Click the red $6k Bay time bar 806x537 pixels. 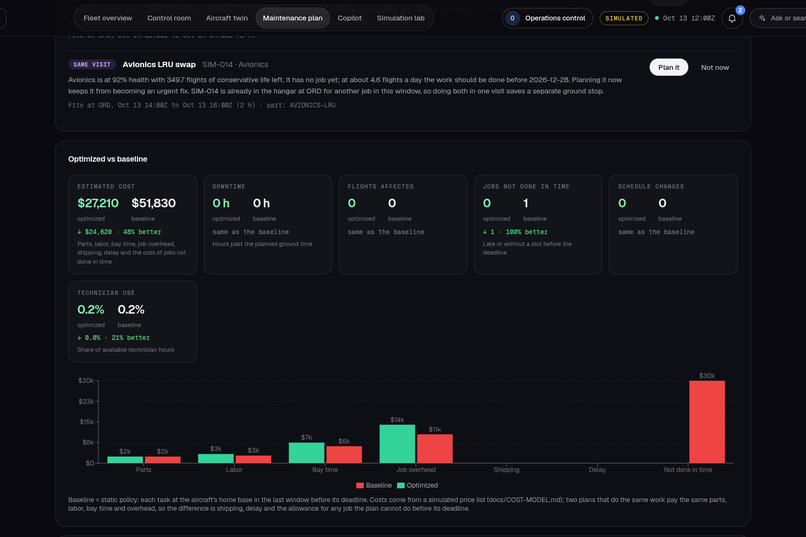click(x=344, y=455)
